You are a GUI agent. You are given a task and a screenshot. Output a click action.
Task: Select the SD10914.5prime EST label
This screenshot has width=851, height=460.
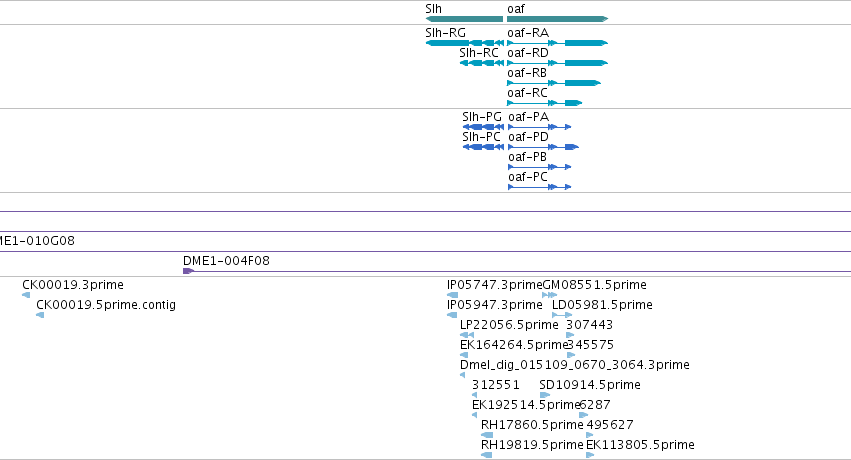pos(590,385)
